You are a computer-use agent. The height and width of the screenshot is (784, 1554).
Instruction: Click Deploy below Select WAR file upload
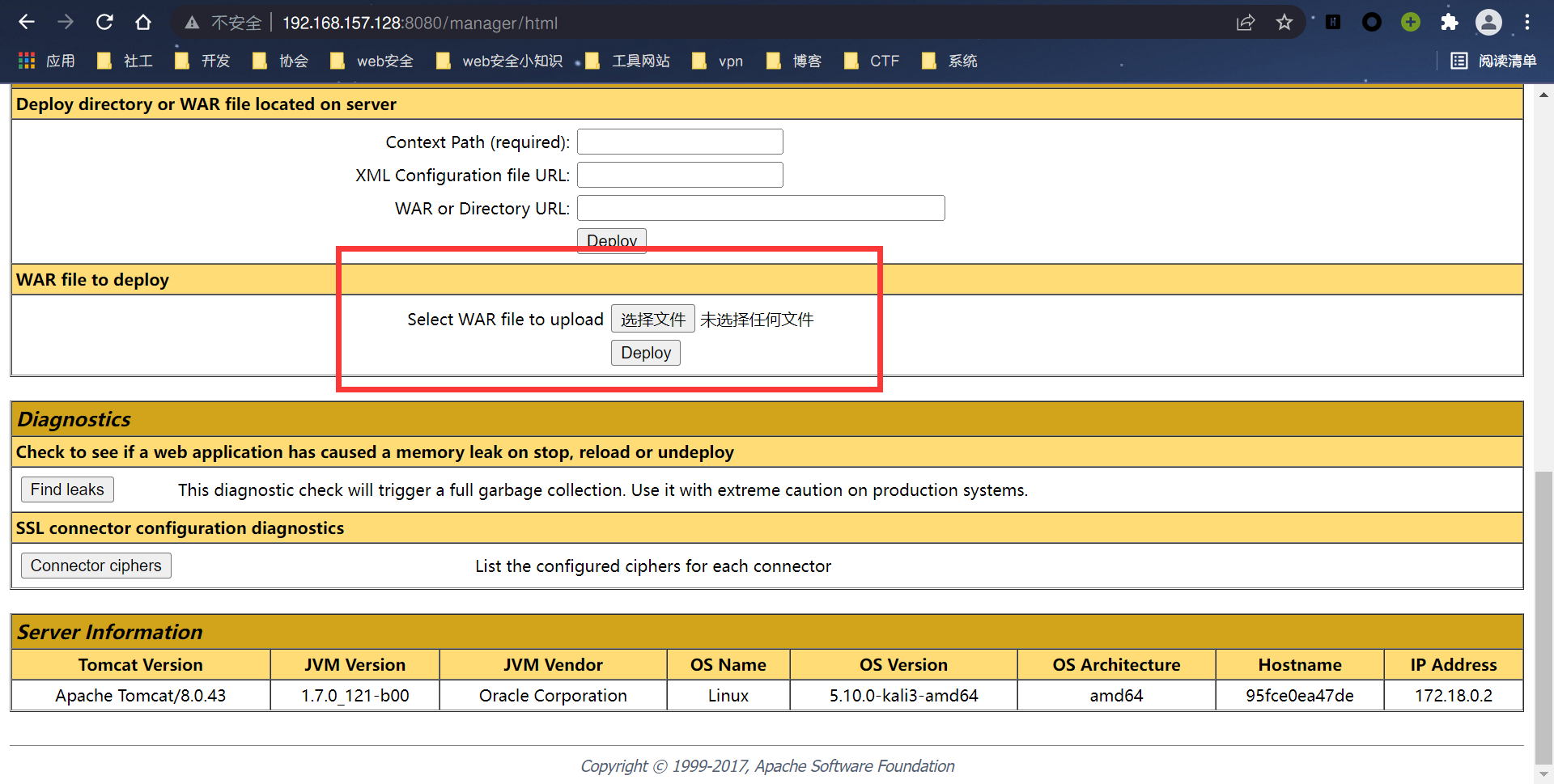[646, 353]
